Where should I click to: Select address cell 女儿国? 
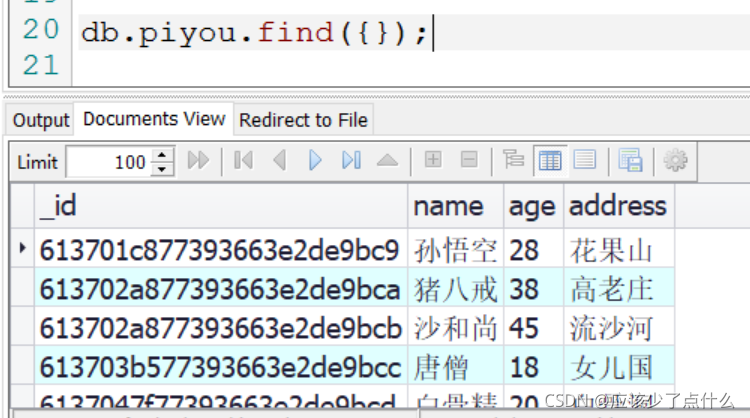(x=619, y=367)
